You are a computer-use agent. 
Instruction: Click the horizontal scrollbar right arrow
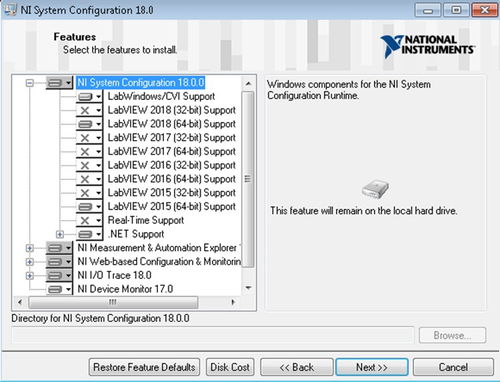tap(233, 302)
